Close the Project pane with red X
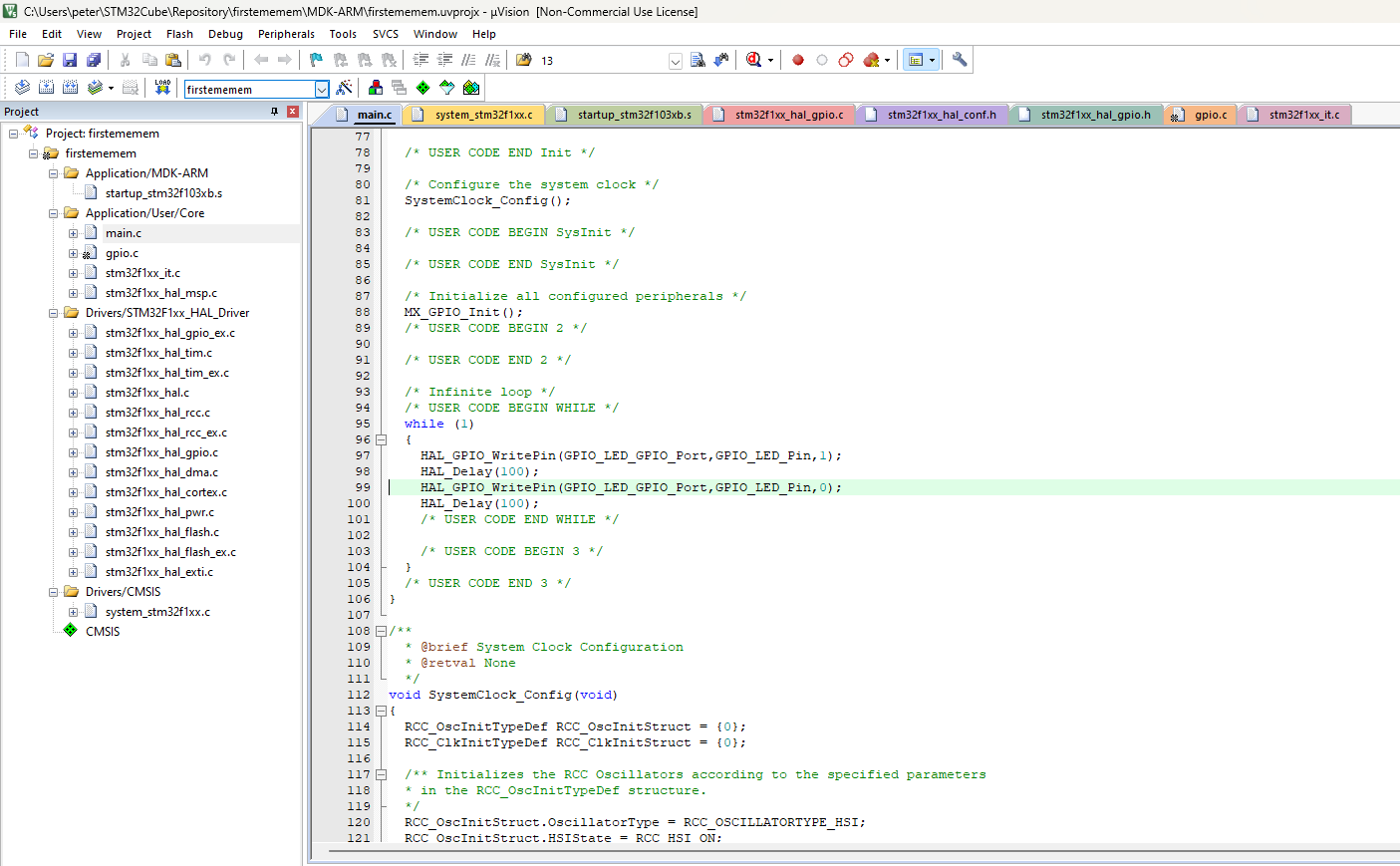The height and width of the screenshot is (866, 1400). pos(293,112)
